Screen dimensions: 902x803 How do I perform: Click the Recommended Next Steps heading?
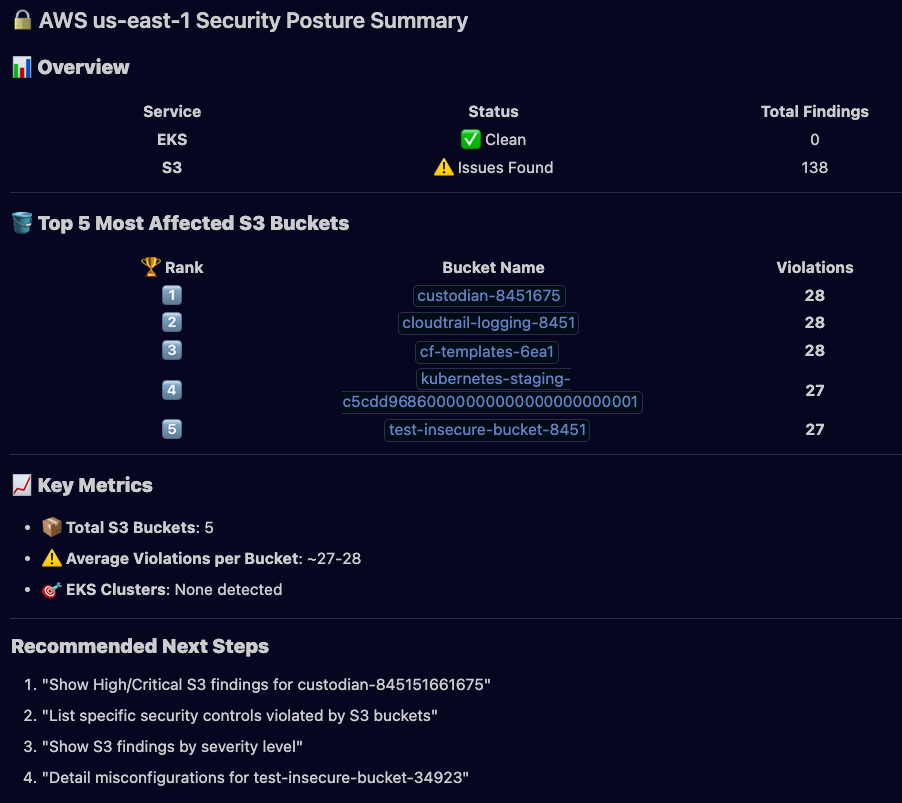(x=140, y=646)
